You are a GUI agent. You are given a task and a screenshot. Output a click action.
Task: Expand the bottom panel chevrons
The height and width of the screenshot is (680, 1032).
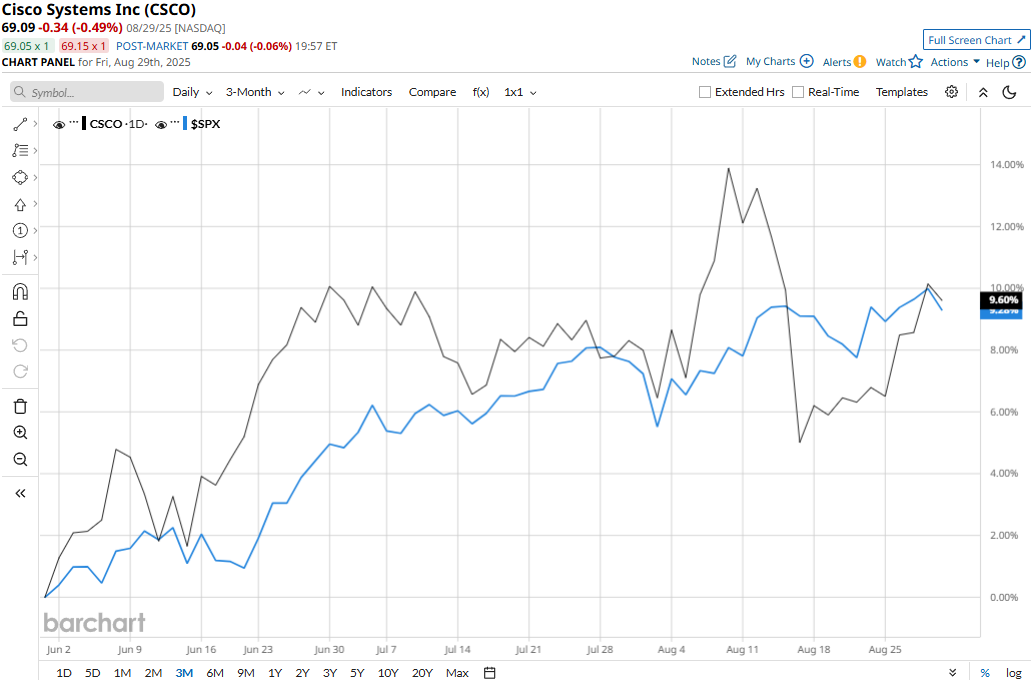(952, 673)
